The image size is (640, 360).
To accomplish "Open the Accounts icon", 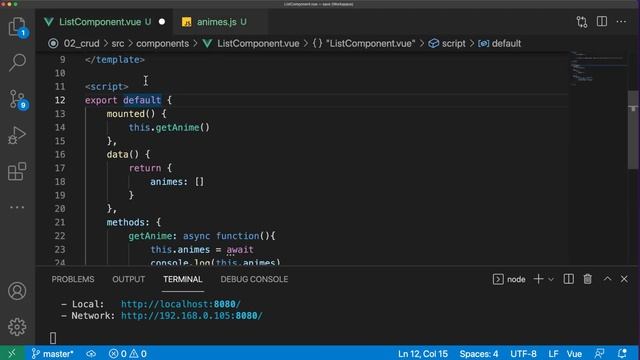I will pos(17,291).
